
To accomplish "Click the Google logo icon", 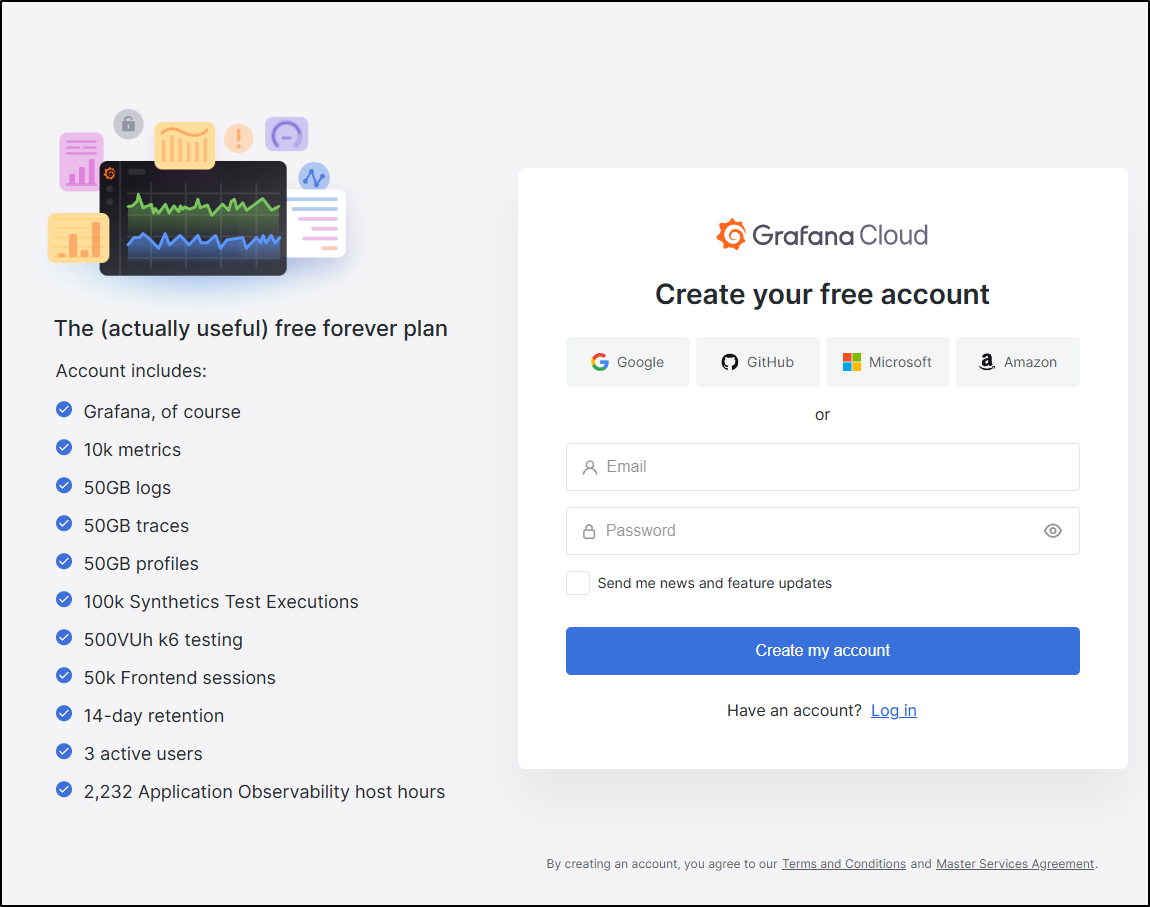I will click(600, 362).
